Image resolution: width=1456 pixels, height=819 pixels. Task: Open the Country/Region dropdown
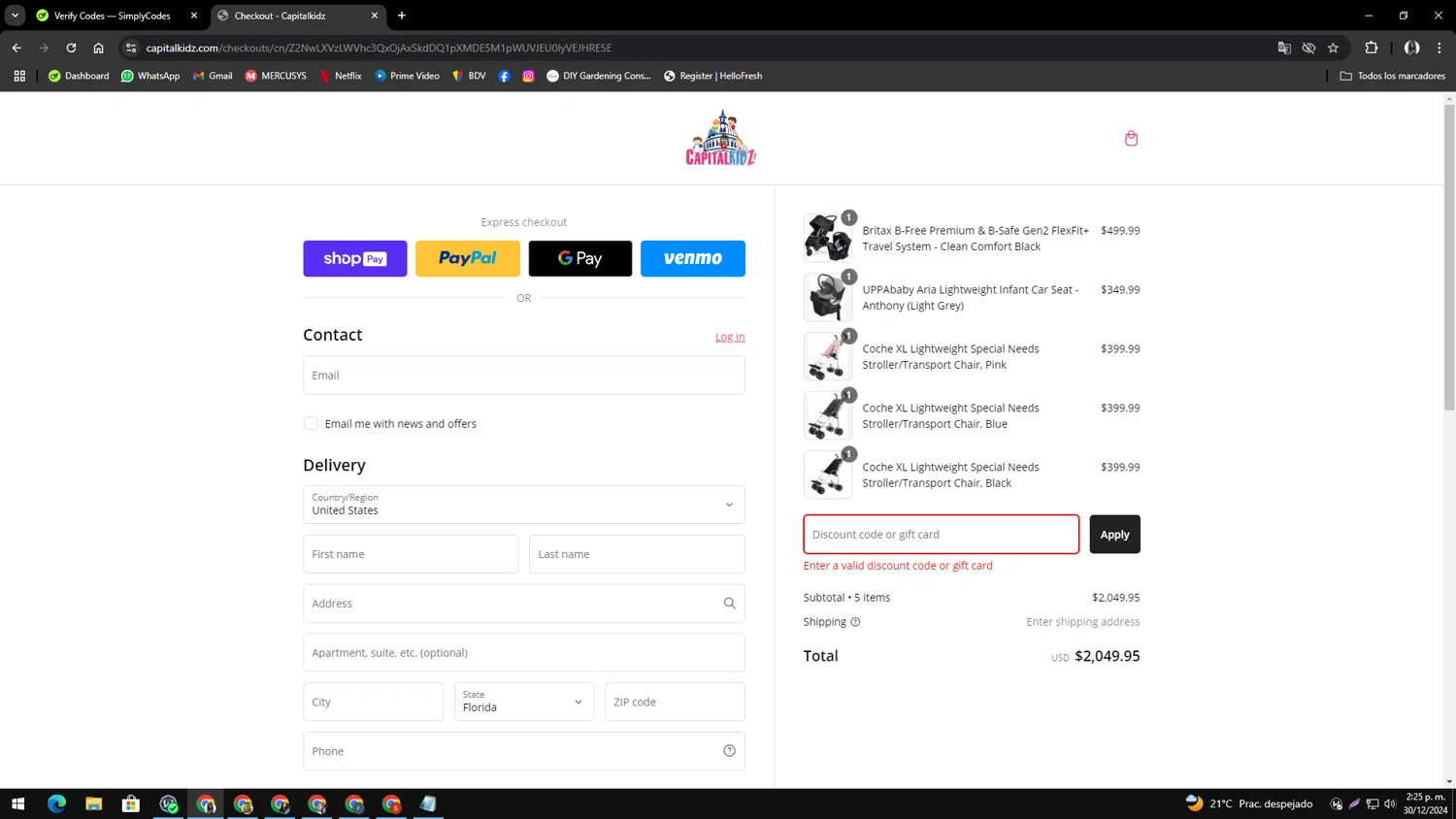[524, 505]
